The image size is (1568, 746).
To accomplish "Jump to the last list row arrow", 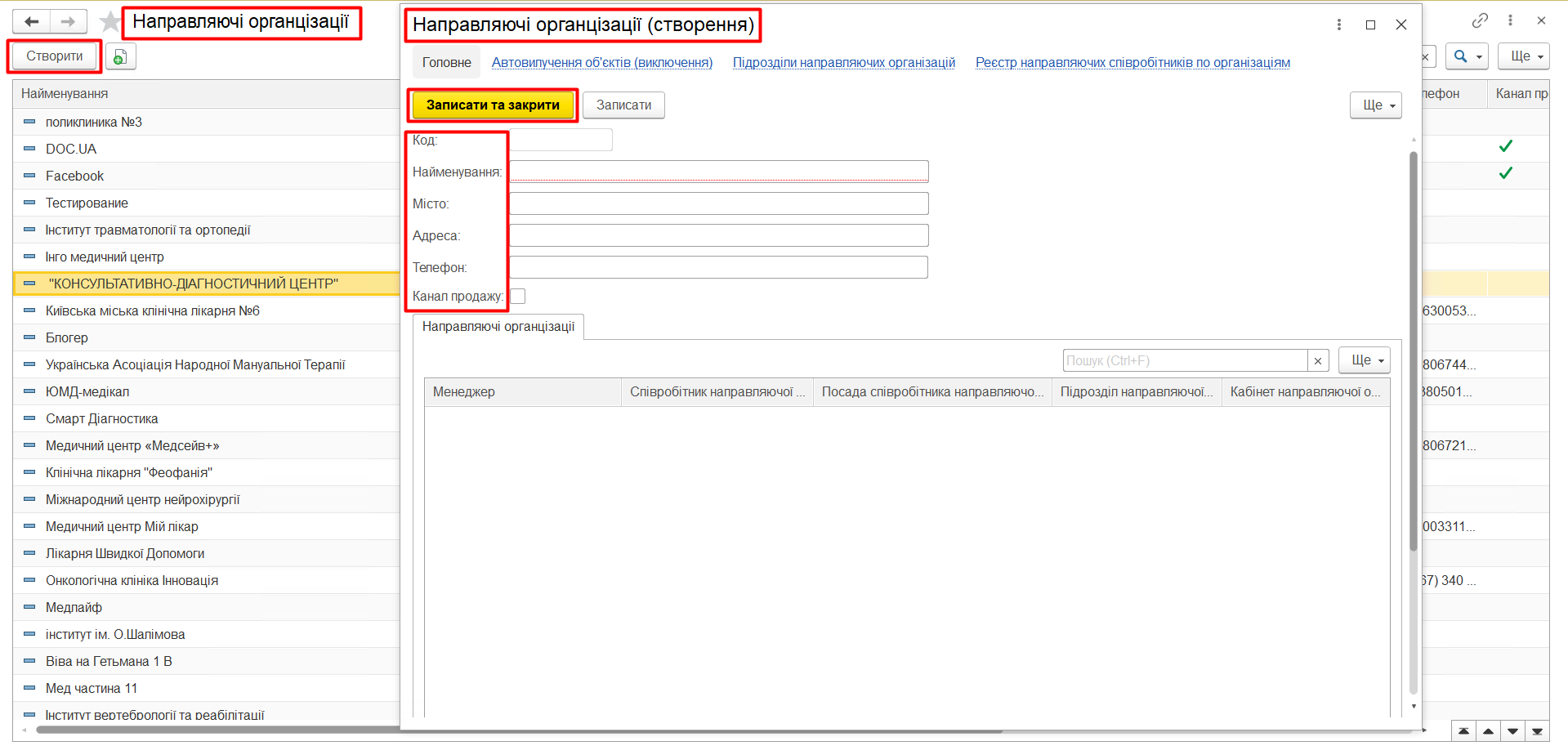I will click(x=1537, y=731).
